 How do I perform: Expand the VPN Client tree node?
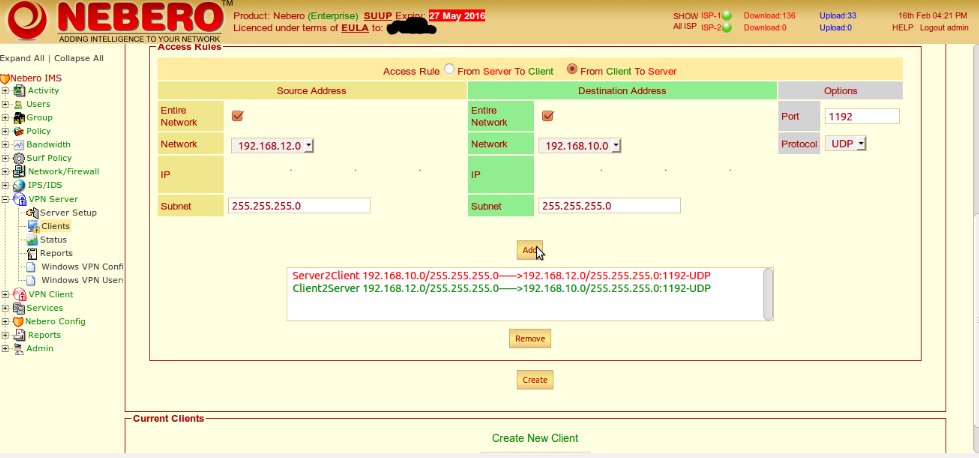pyautogui.click(x=6, y=295)
